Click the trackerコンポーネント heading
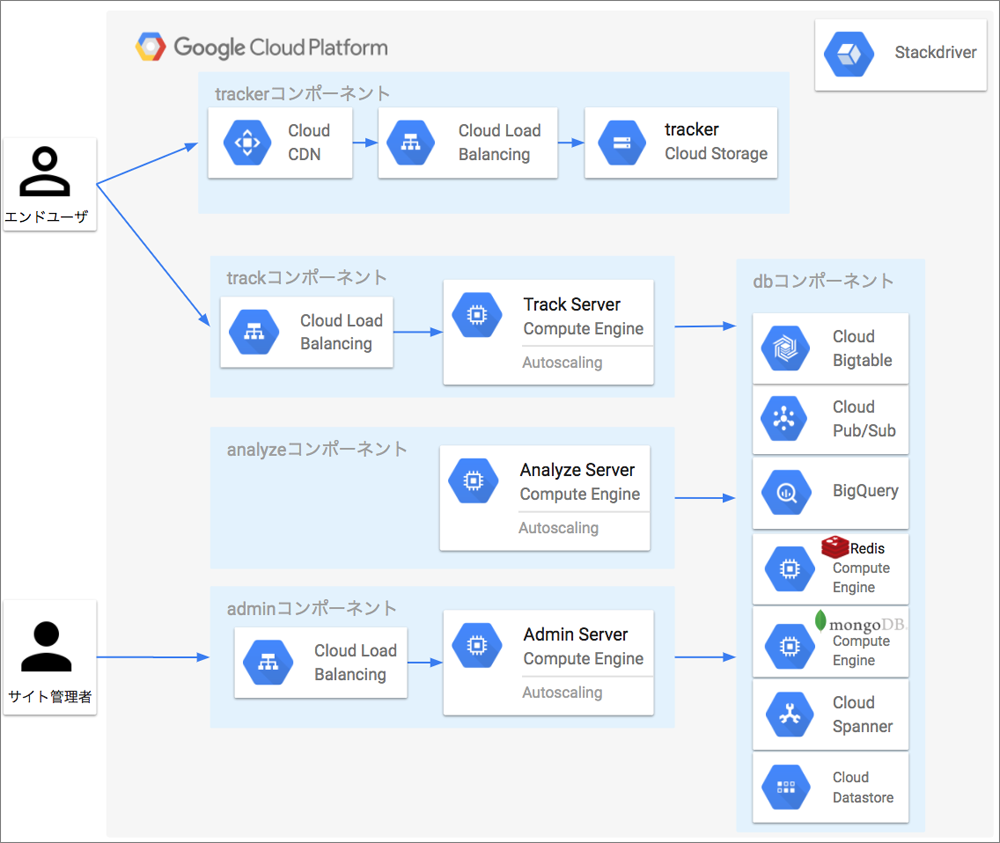The image size is (1000, 843). pyautogui.click(x=302, y=94)
